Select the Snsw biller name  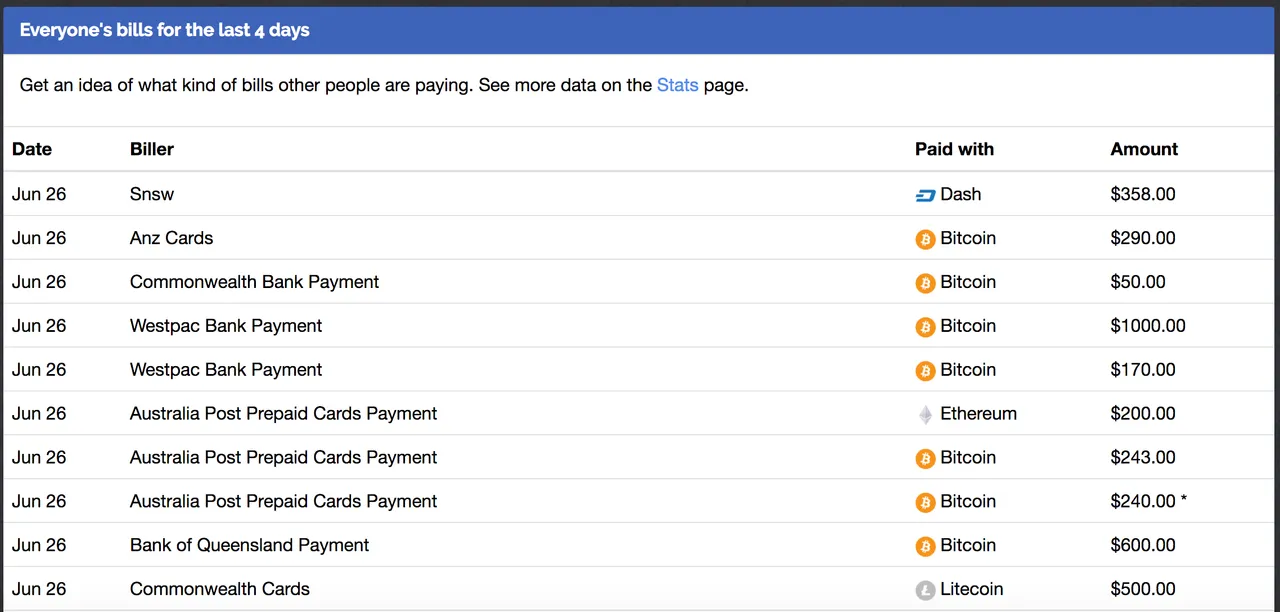tap(152, 194)
